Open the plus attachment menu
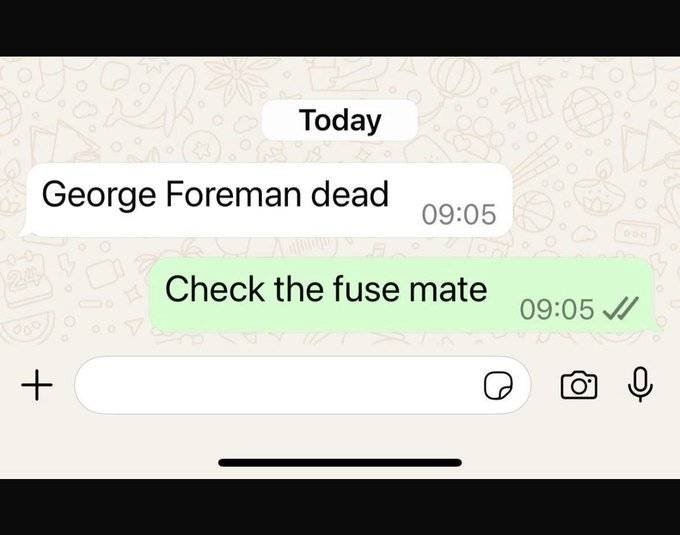The image size is (680, 535). coord(37,385)
